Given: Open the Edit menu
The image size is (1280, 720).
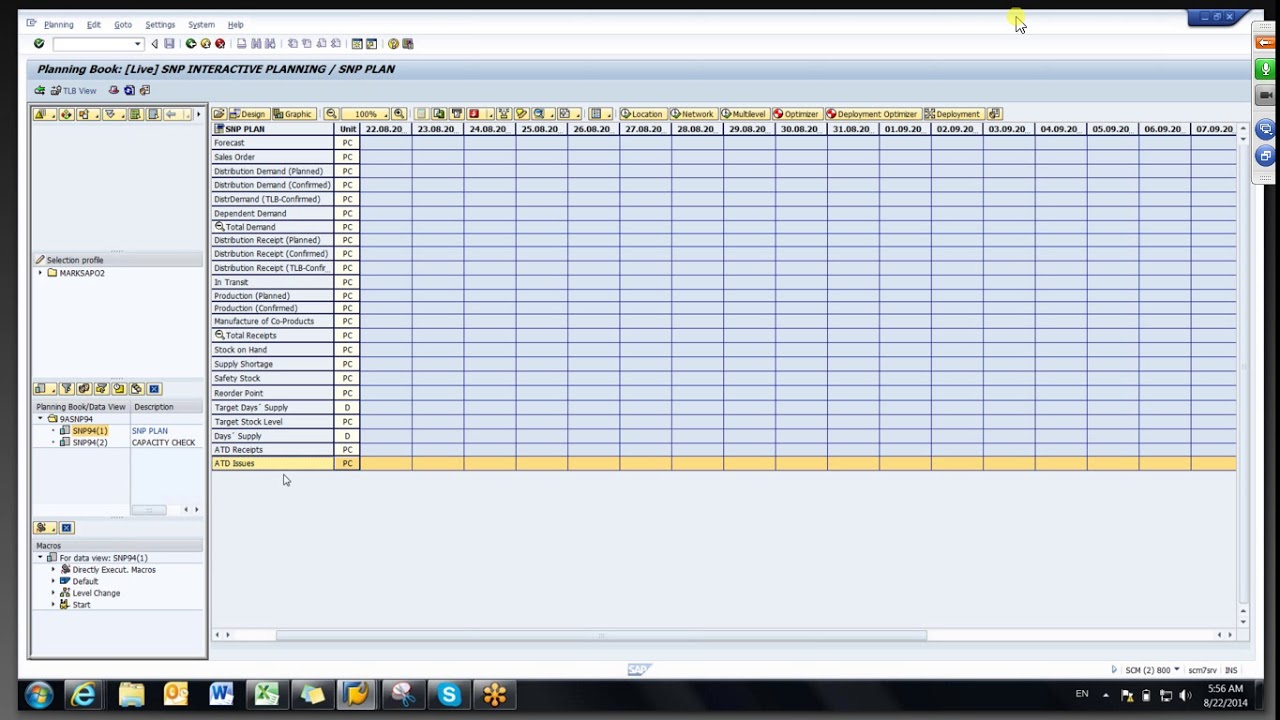Looking at the screenshot, I should (93, 24).
